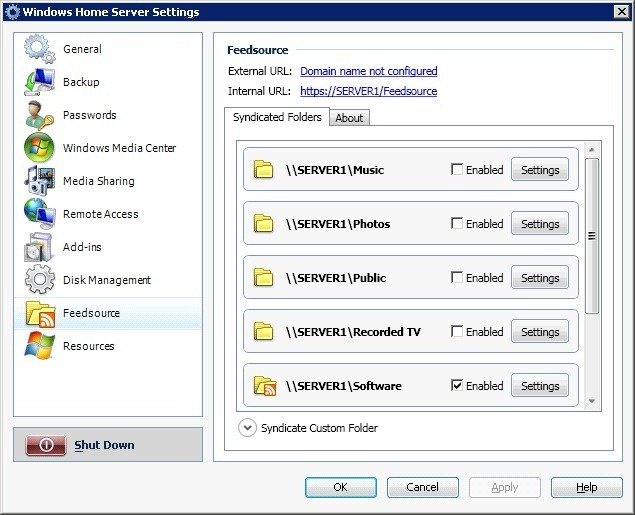Click the Backup computer icon

(39, 82)
